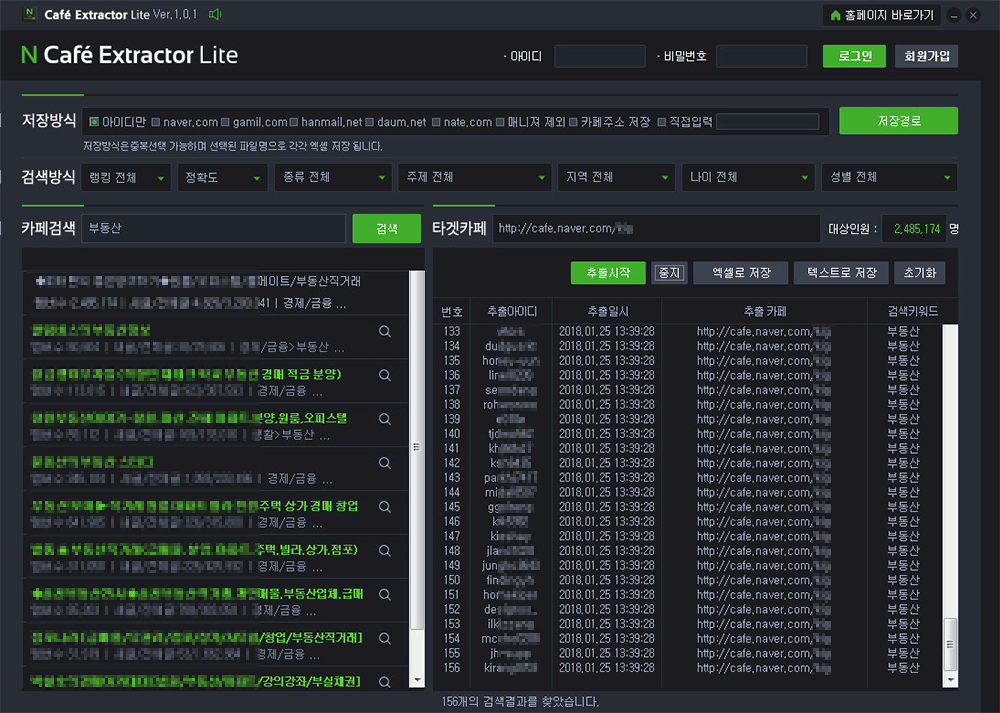Select result row number 133

[x=689, y=332]
